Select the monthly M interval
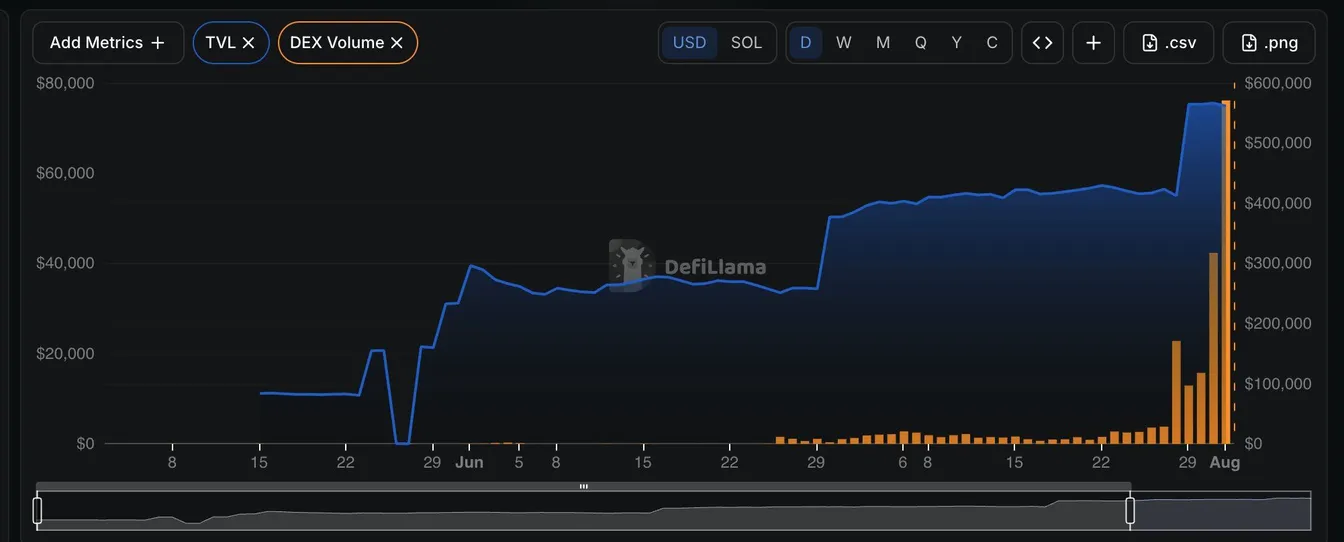Screen dimensions: 1344x542 883,43
